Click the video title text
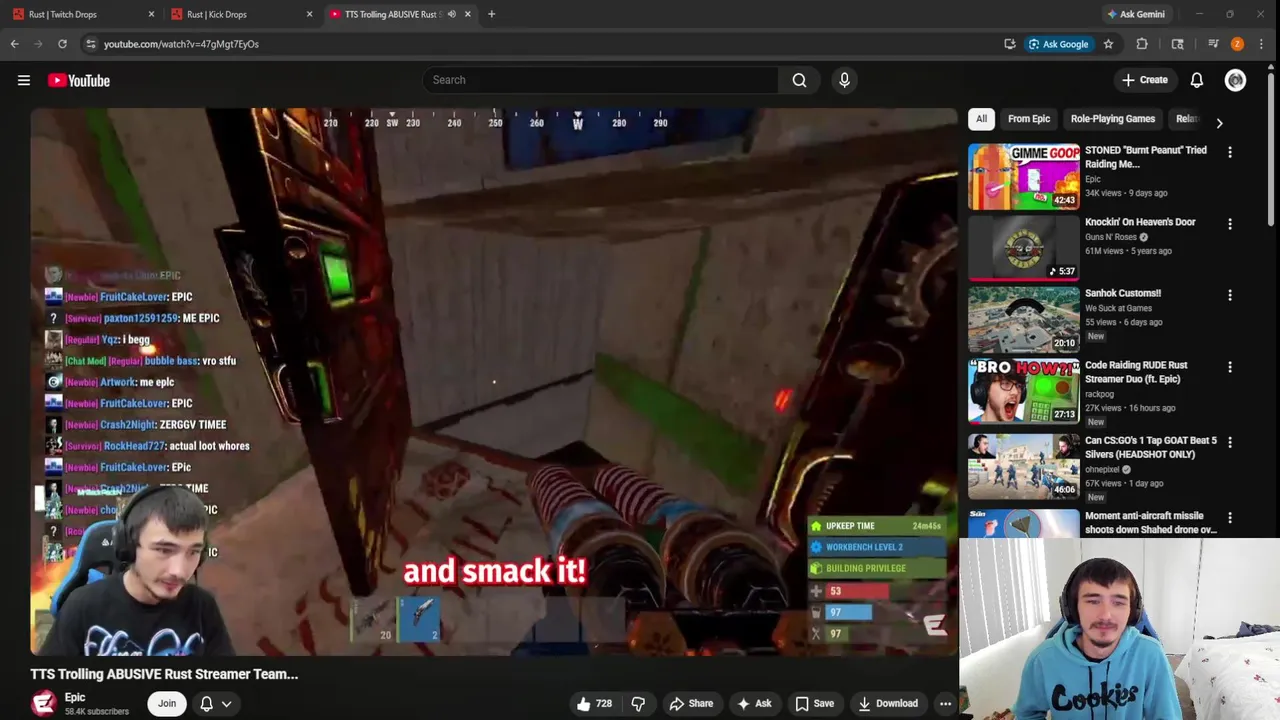 click(x=164, y=674)
